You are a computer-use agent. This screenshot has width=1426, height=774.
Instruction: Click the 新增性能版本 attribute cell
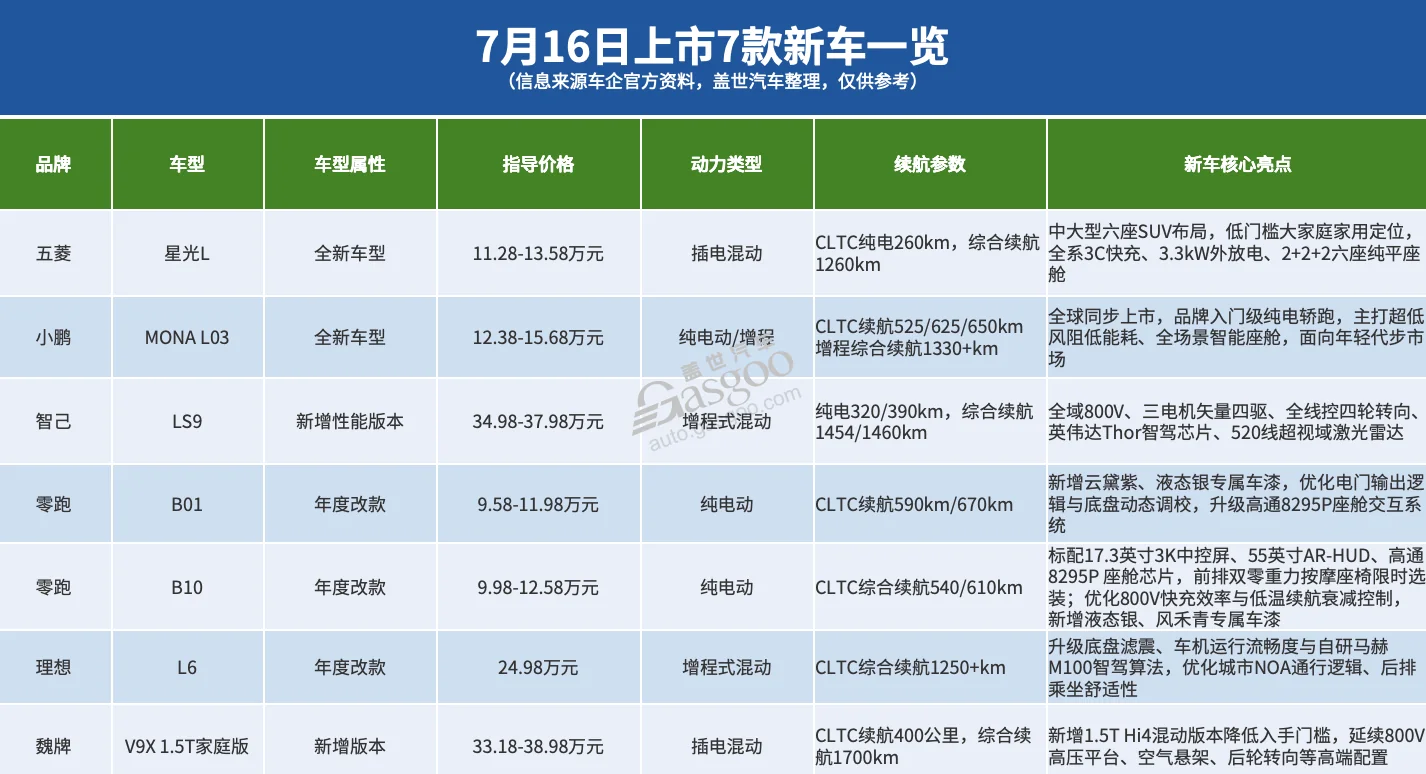pyautogui.click(x=350, y=421)
